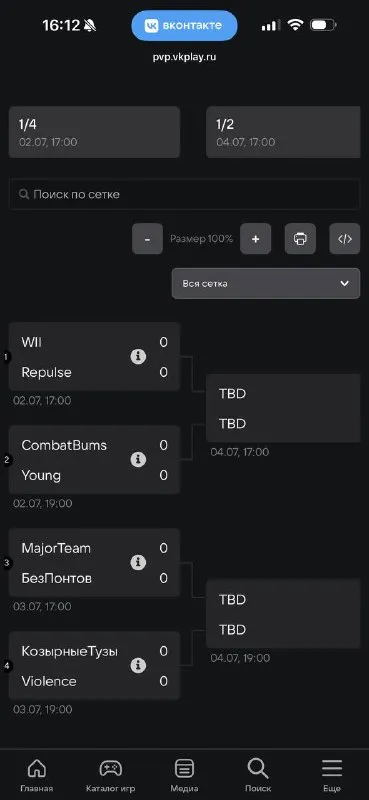
Task: Click the pvp.vkplay.ru address text
Action: point(184,57)
